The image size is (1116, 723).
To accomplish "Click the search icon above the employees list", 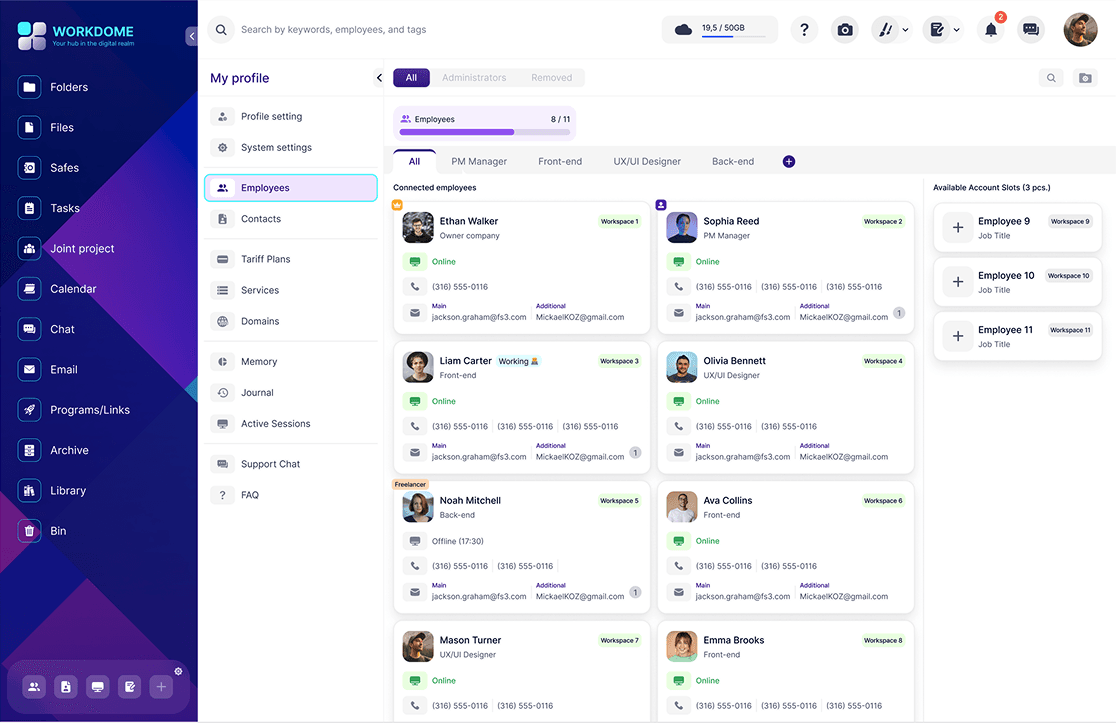I will 1051,78.
